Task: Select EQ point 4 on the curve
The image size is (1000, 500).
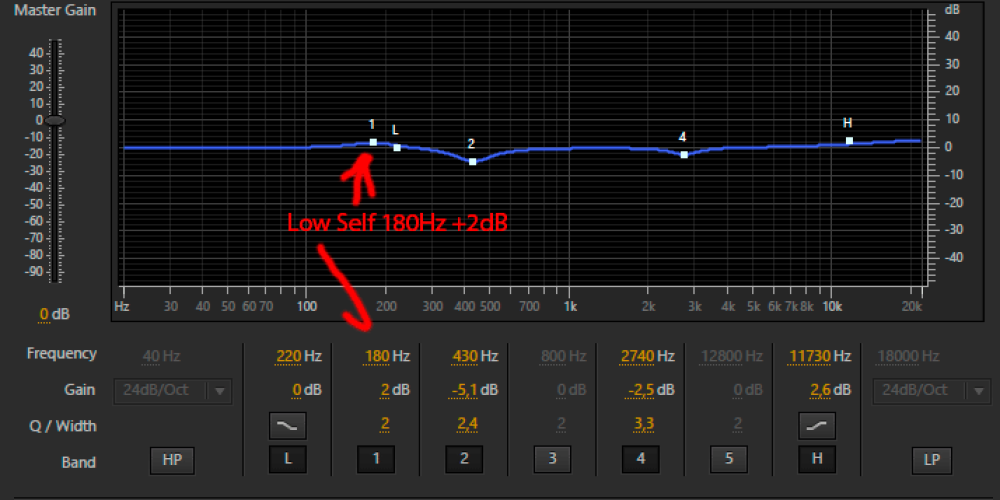Action: pos(684,154)
